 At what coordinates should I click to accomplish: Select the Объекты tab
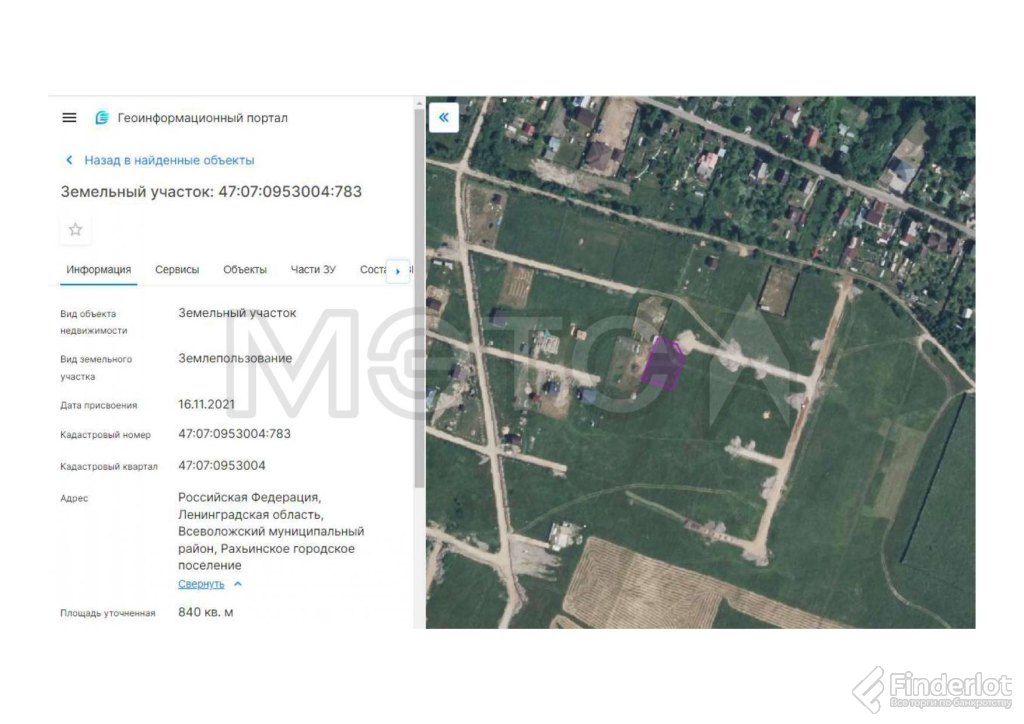click(x=245, y=270)
